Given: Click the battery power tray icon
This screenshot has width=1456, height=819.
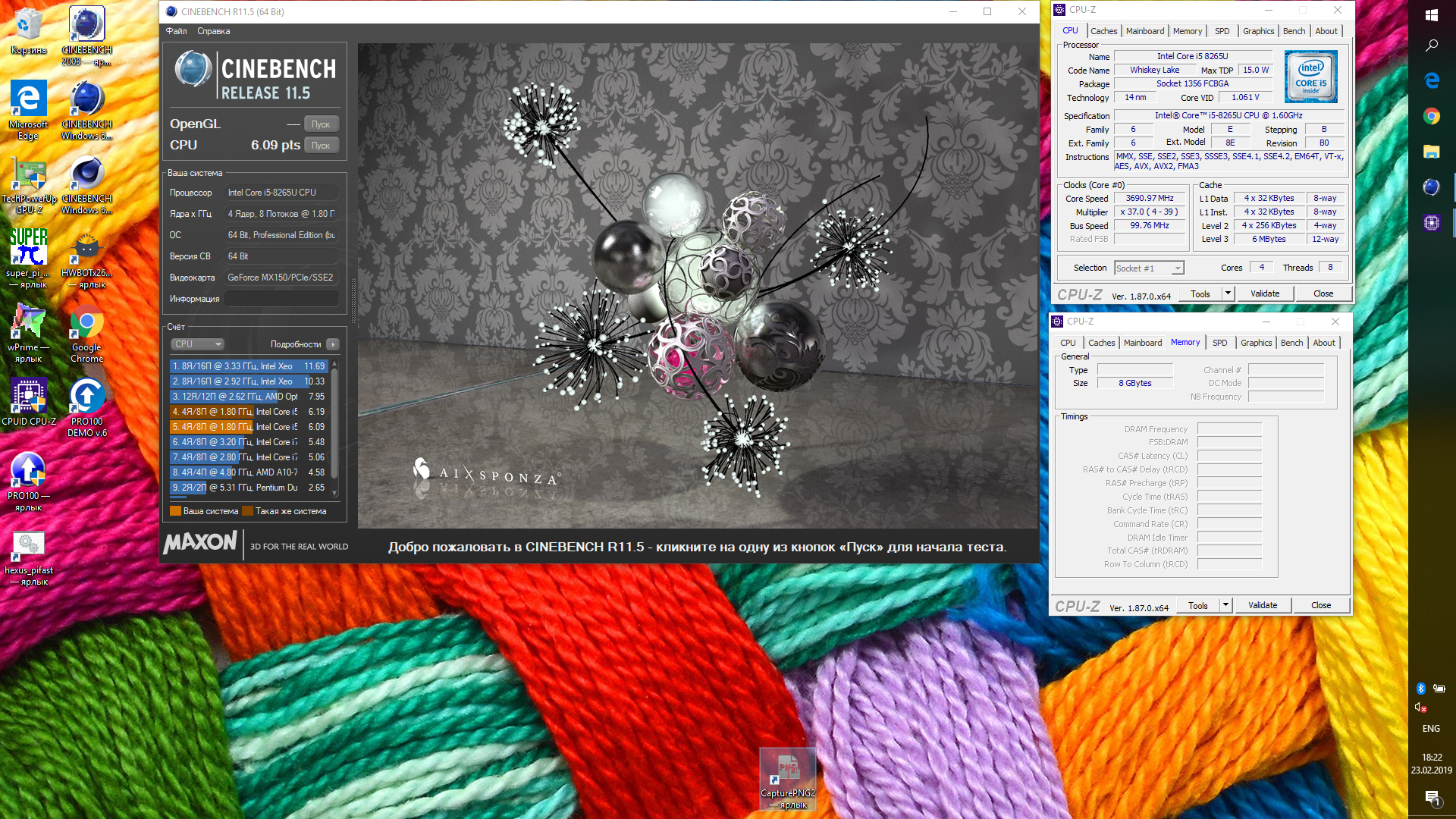Looking at the screenshot, I should 1439,689.
